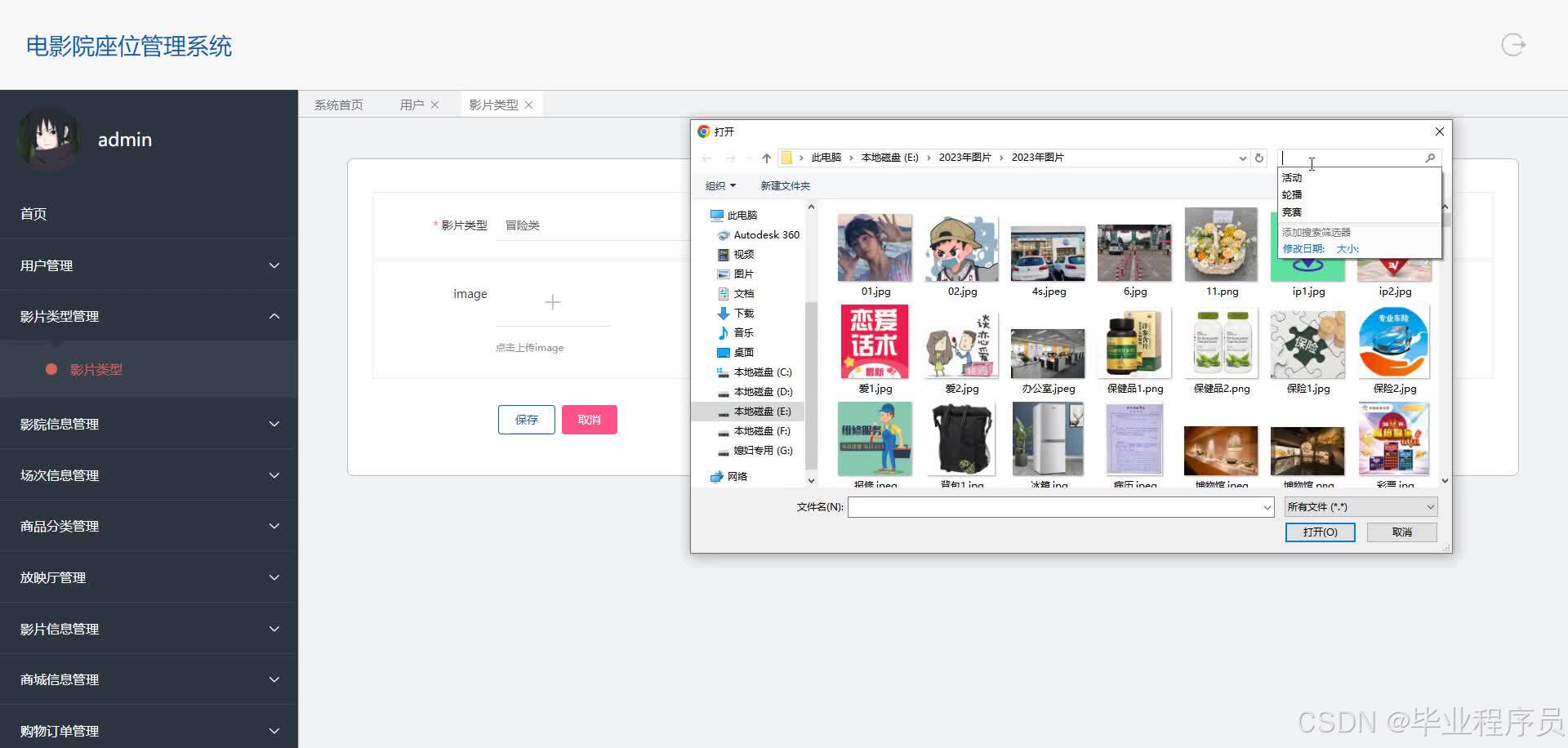Close the 用户 tab with its X
Screen dimensions: 1568x748
pyautogui.click(x=435, y=105)
